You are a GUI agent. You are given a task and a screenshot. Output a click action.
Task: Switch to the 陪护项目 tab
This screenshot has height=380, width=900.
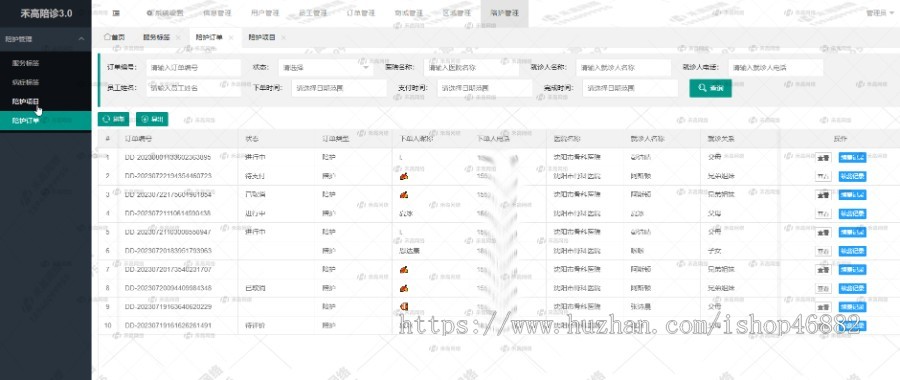(x=262, y=37)
